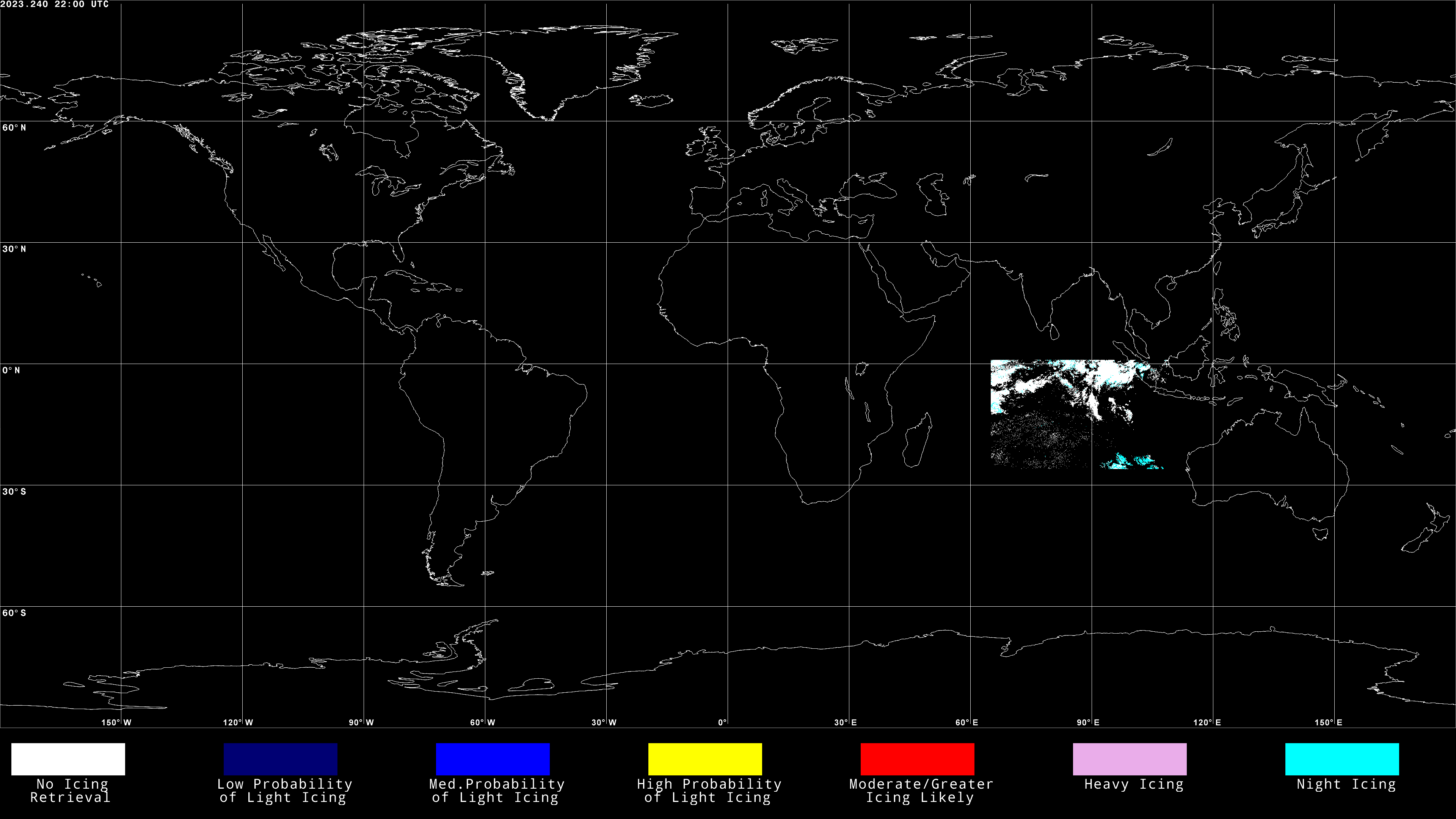Click the 'Heavy Icing' legend label
This screenshot has height=819, width=1456.
1133,784
